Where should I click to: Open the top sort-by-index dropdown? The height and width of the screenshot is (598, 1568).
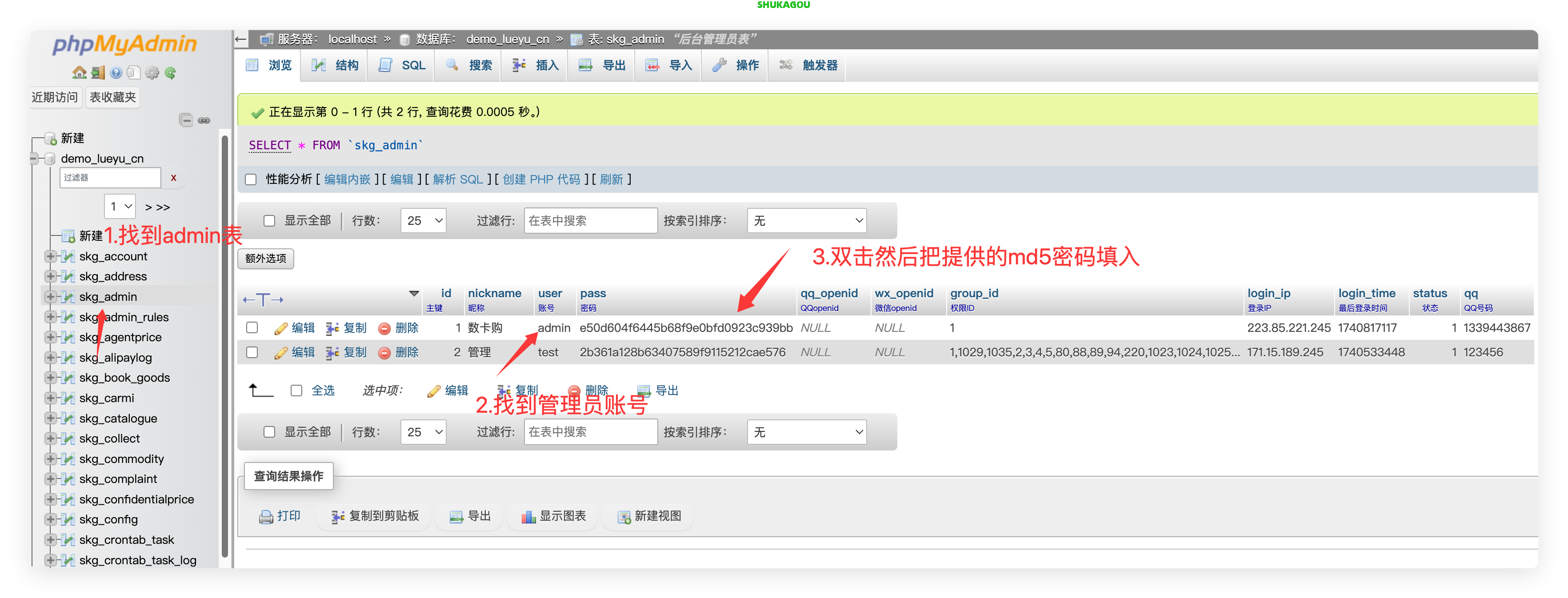(807, 221)
